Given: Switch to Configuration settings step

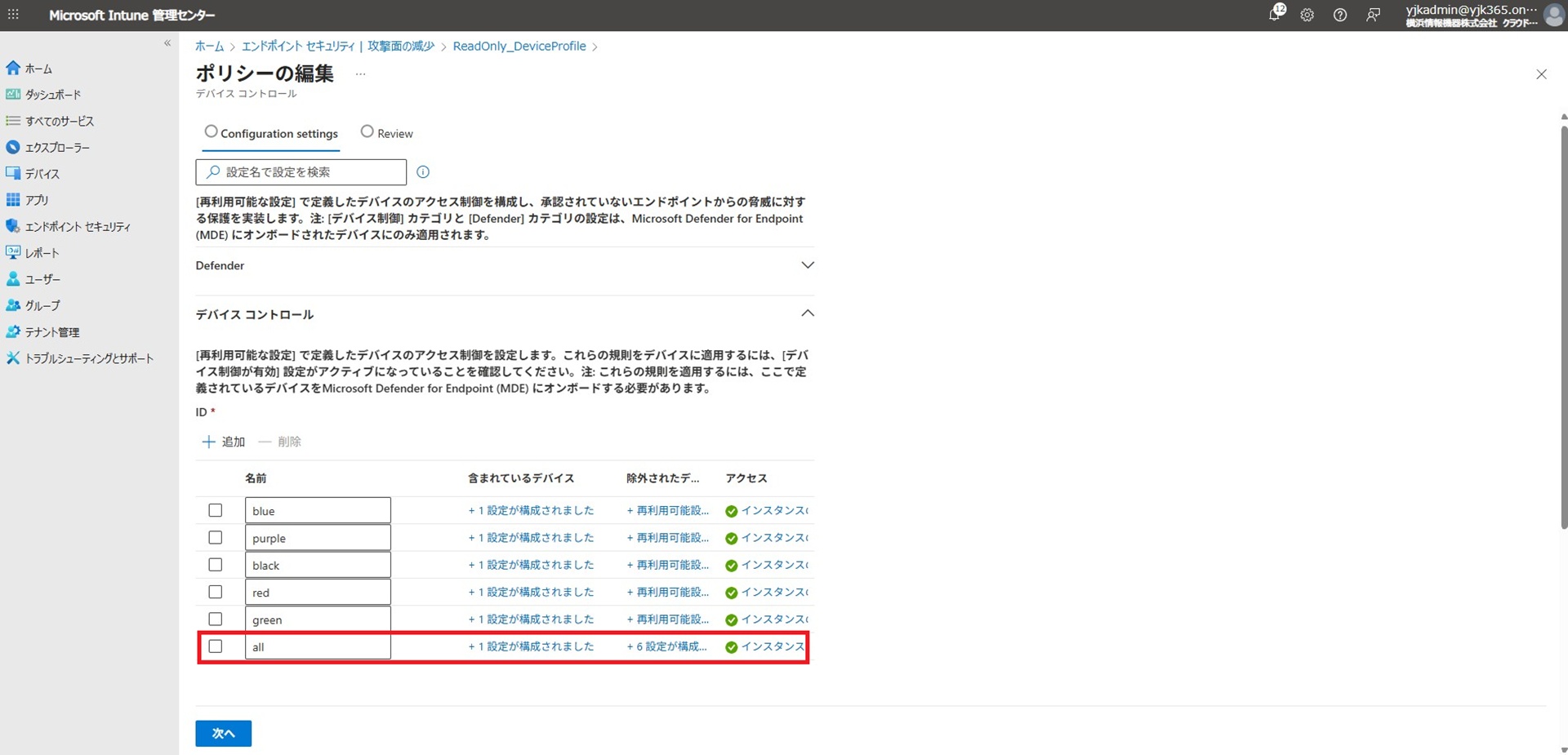Looking at the screenshot, I should tap(271, 133).
